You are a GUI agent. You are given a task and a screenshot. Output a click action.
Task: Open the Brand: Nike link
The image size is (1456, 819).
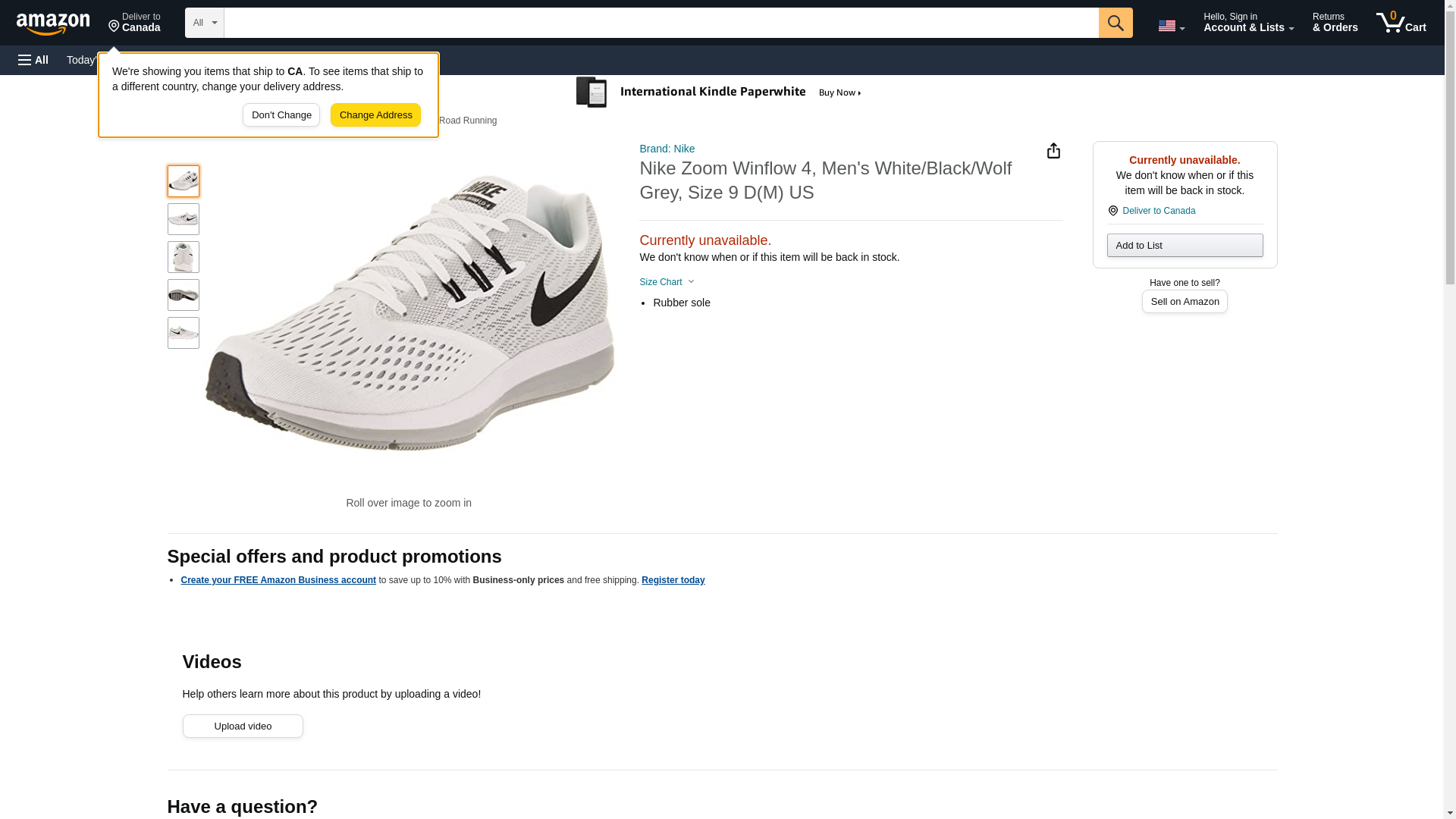pyautogui.click(x=667, y=149)
